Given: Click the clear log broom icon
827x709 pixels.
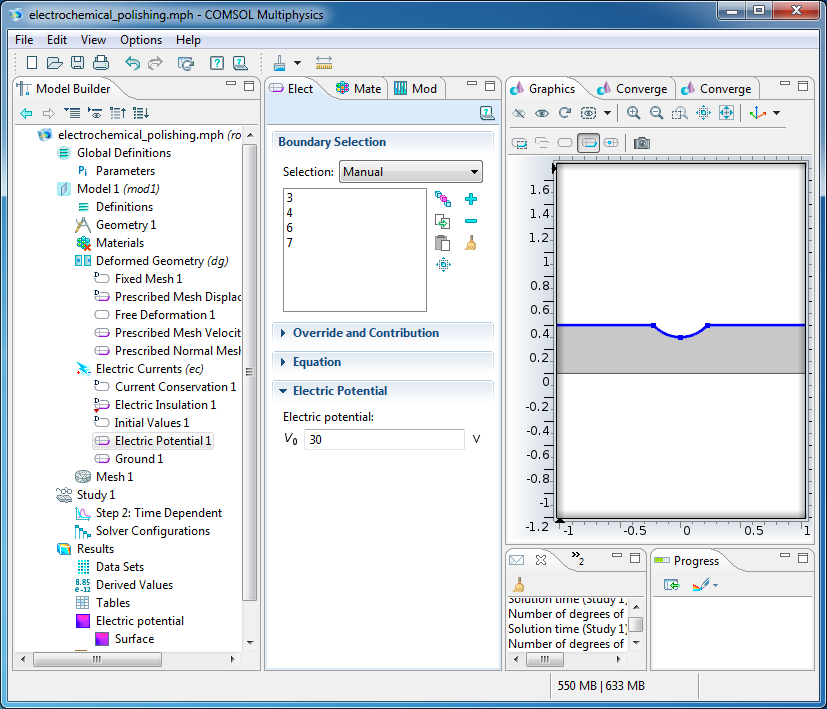Looking at the screenshot, I should pos(518,585).
